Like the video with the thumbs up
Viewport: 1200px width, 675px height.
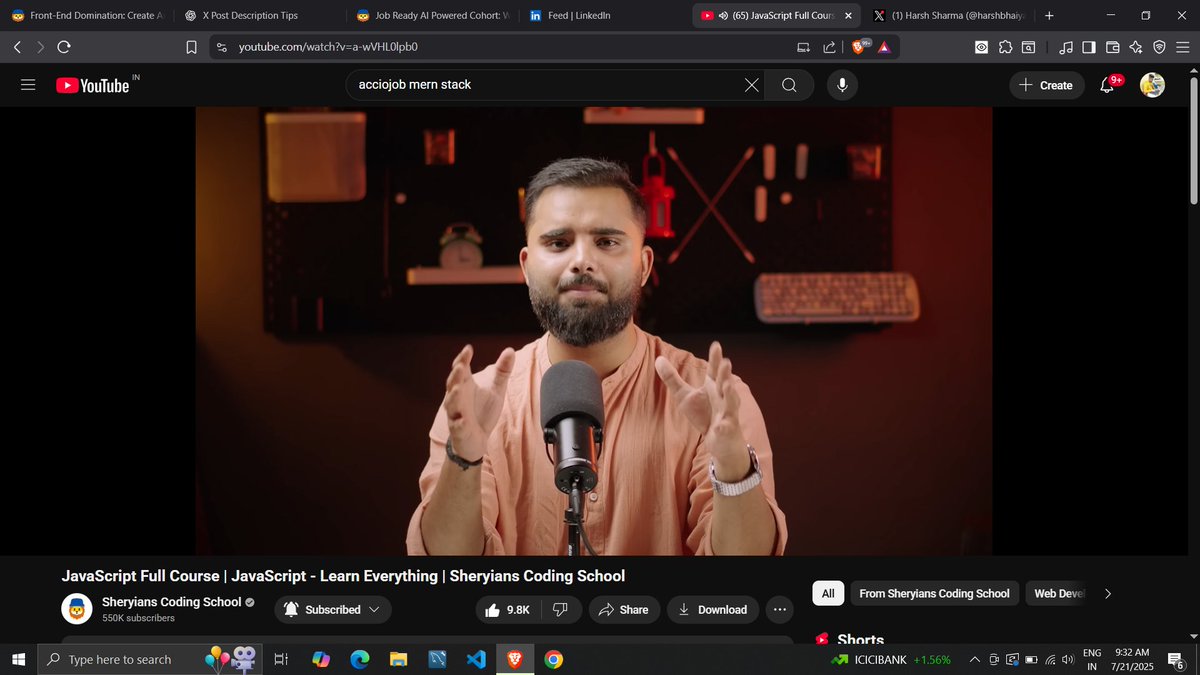pyautogui.click(x=492, y=609)
